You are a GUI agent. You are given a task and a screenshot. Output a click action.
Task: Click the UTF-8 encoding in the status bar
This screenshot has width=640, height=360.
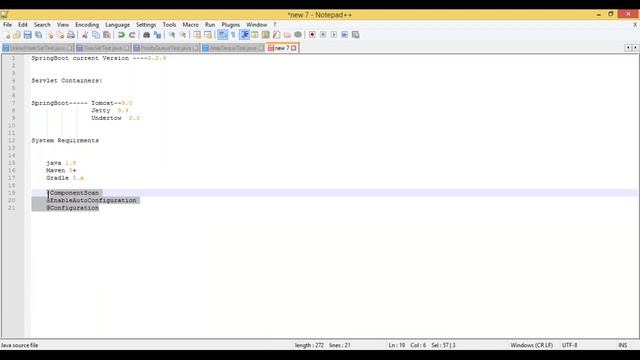click(569, 345)
